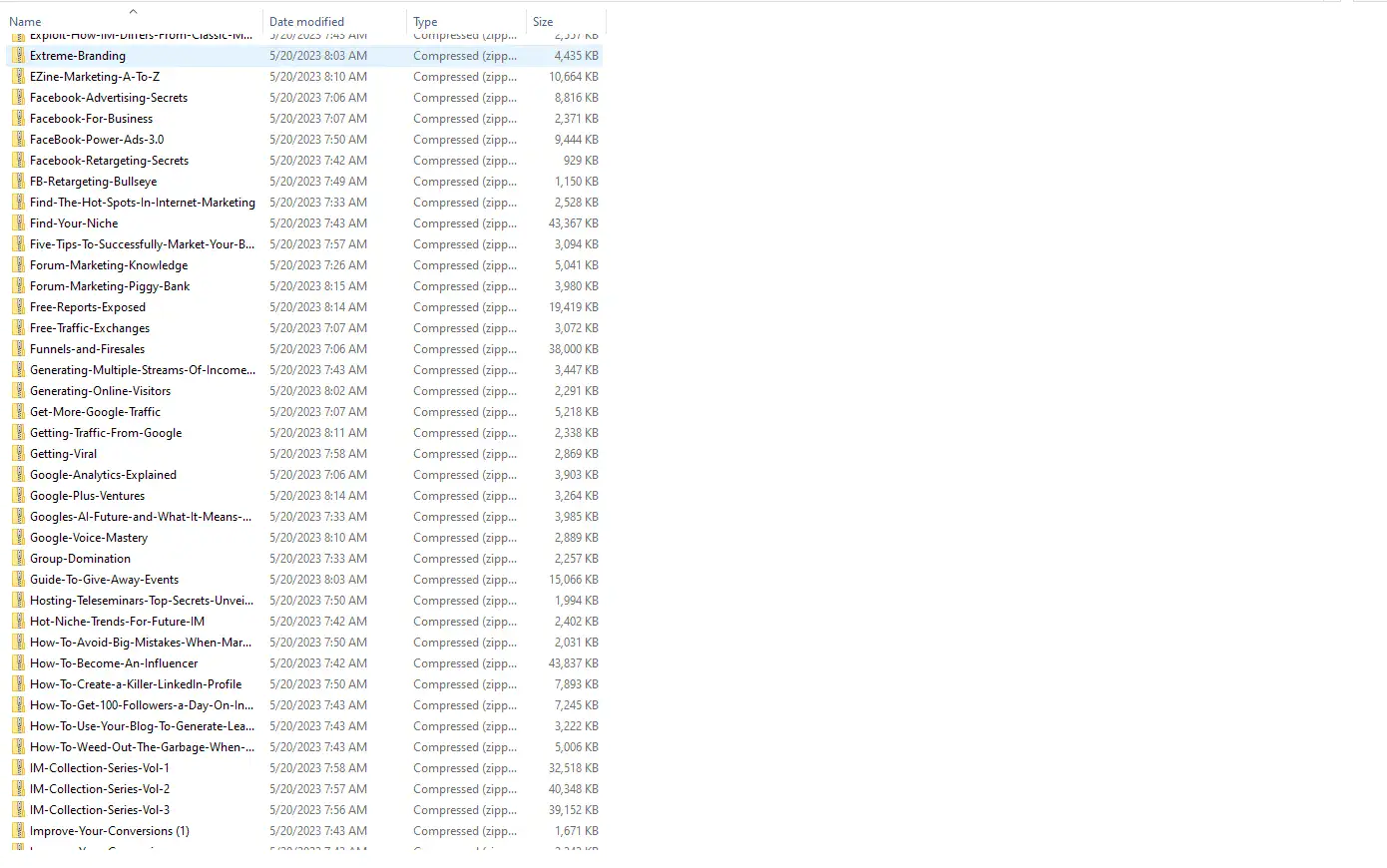Select the How-To-Get-100-Followers-a-Day-On-In... file name

[142, 705]
